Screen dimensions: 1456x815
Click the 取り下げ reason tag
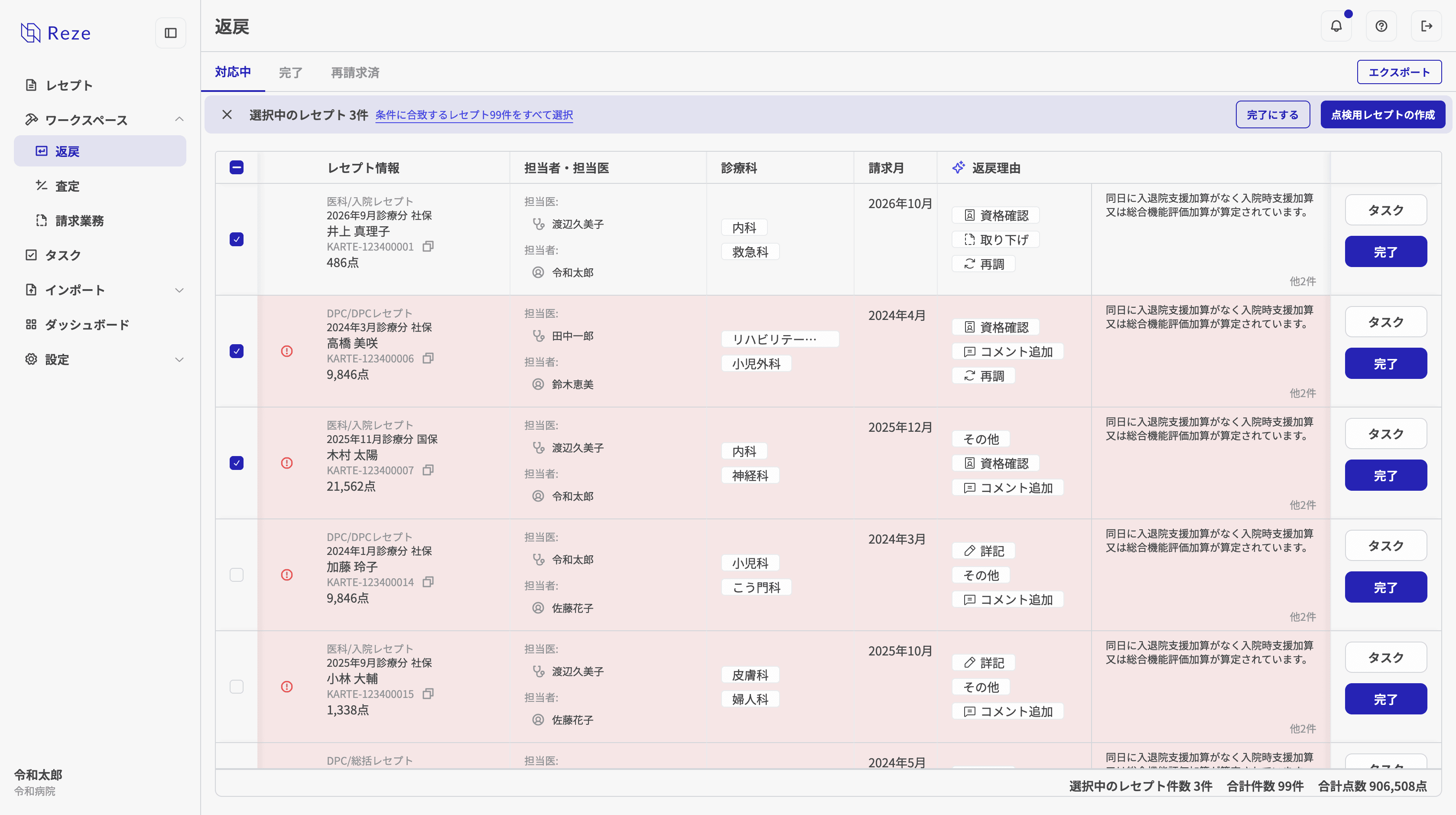pyautogui.click(x=995, y=239)
